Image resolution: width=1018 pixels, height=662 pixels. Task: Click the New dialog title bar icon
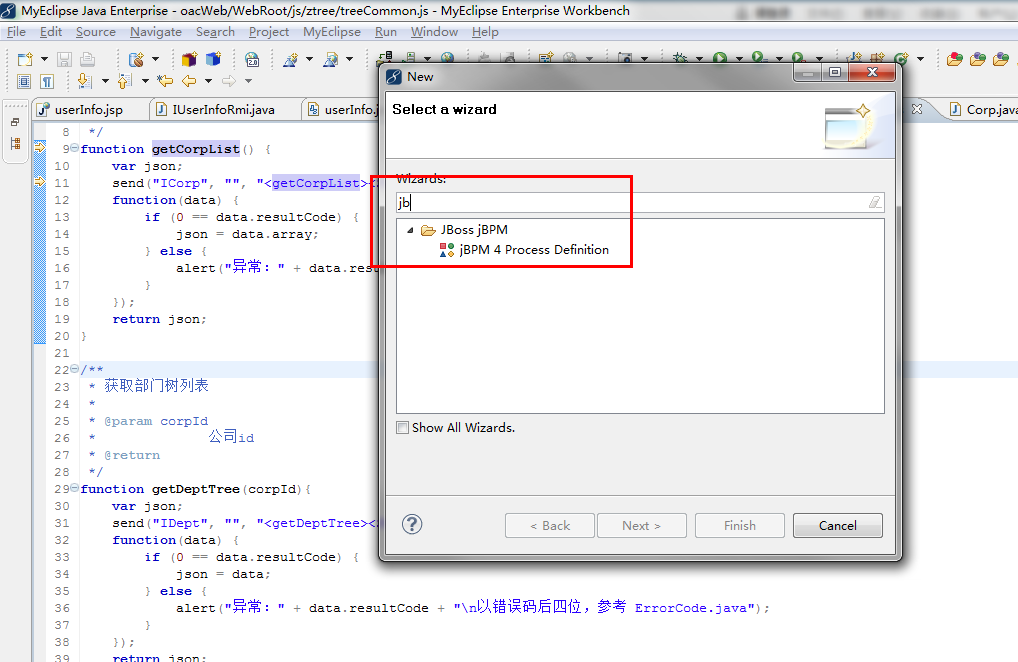tap(393, 77)
